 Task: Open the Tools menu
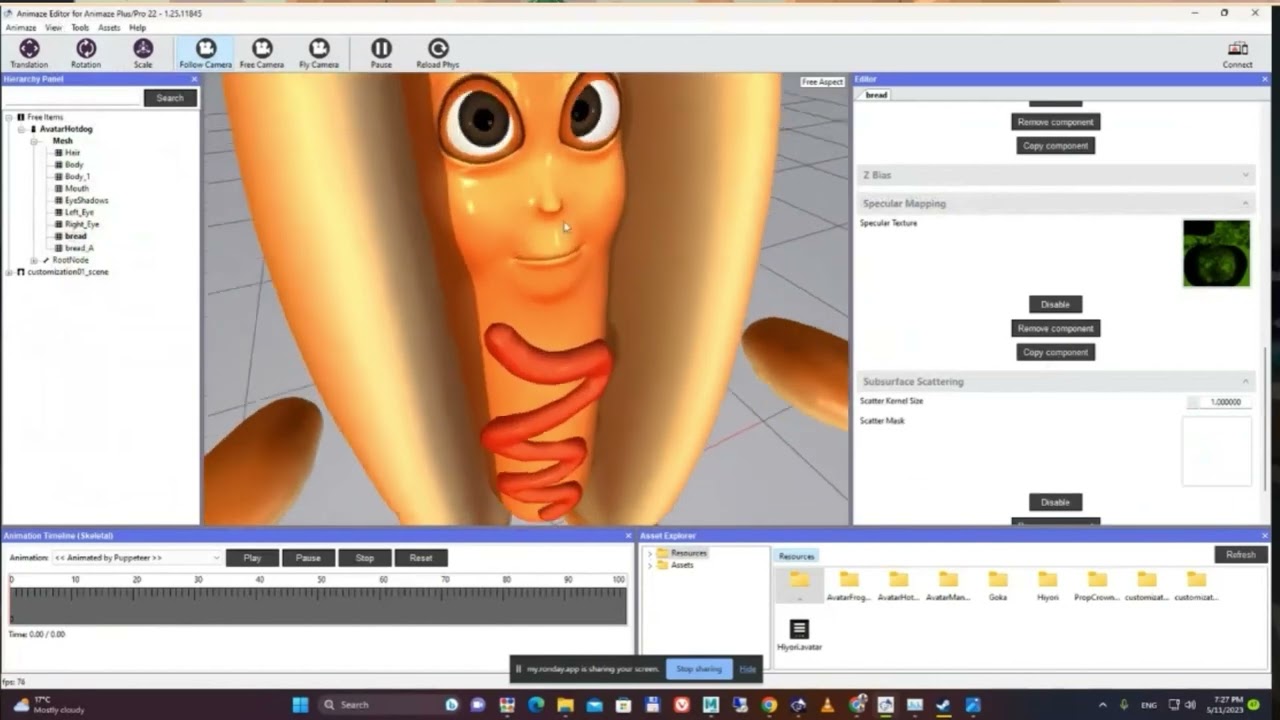[80, 28]
